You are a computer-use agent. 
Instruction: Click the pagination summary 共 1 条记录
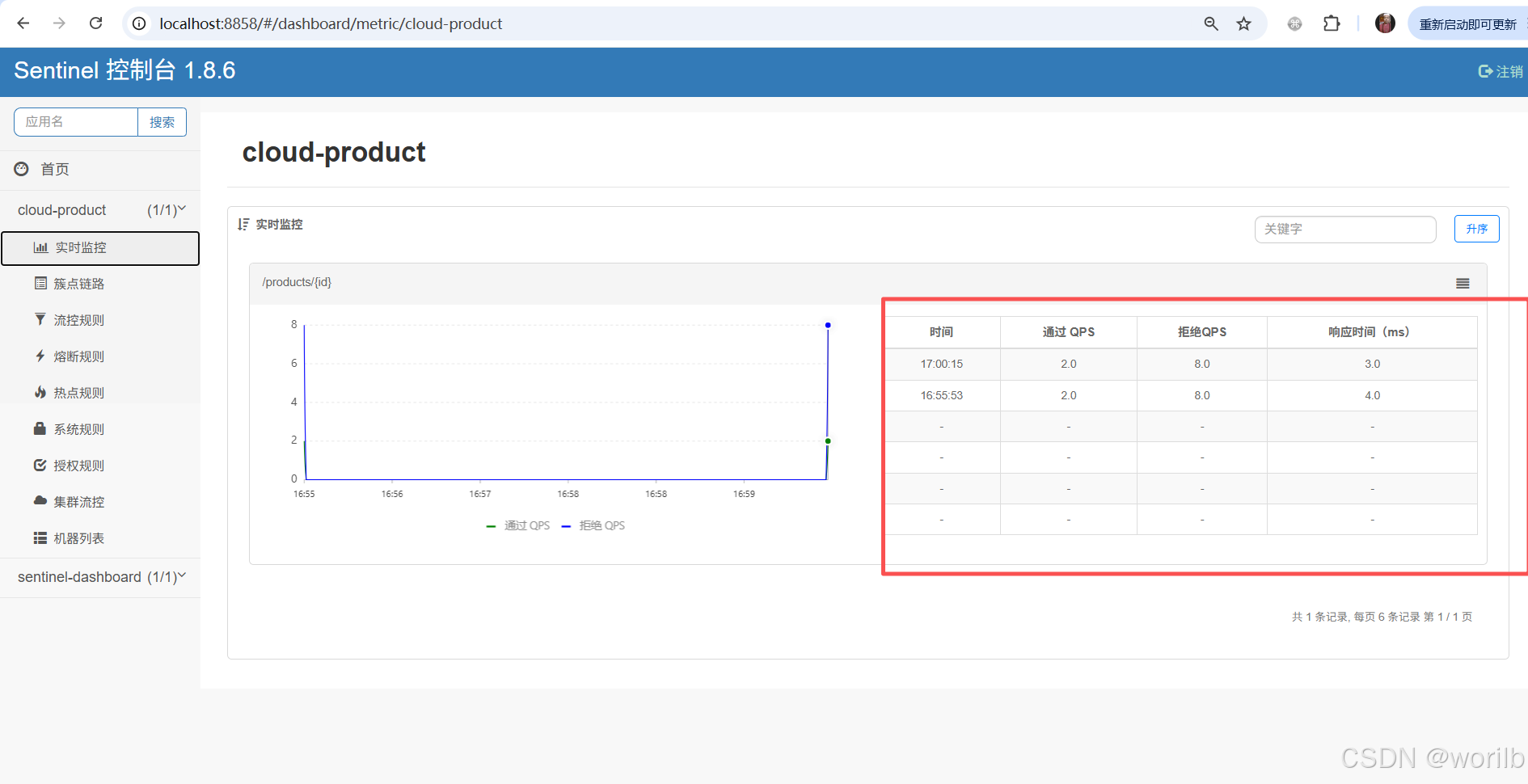point(1382,617)
